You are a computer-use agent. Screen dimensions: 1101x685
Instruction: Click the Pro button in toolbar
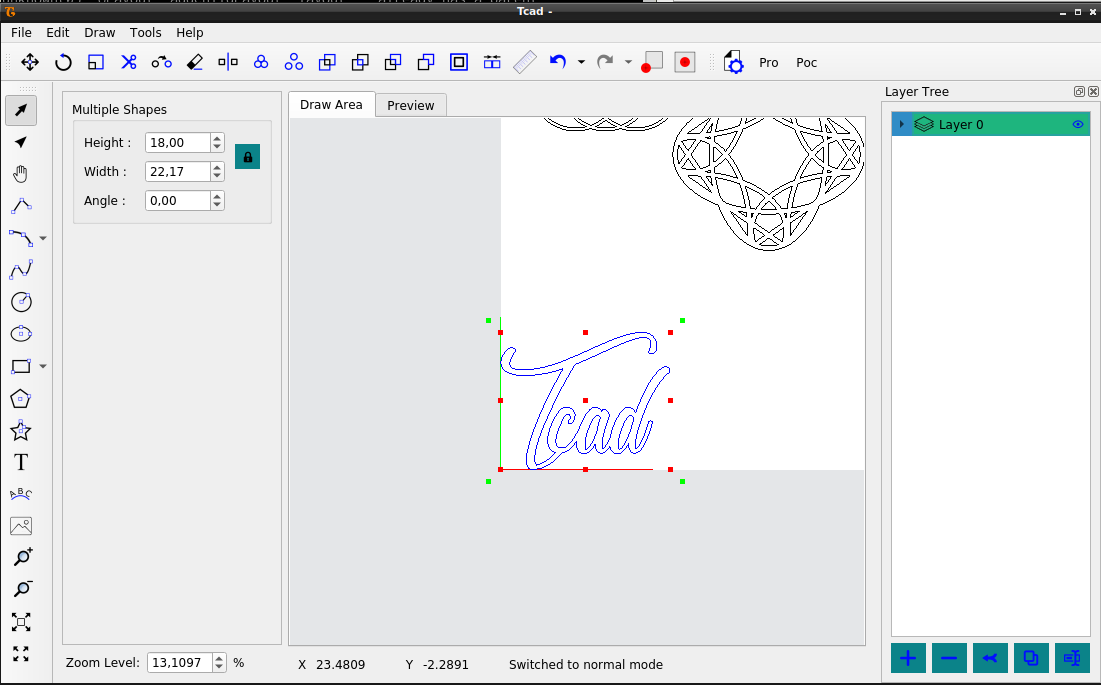tap(769, 62)
